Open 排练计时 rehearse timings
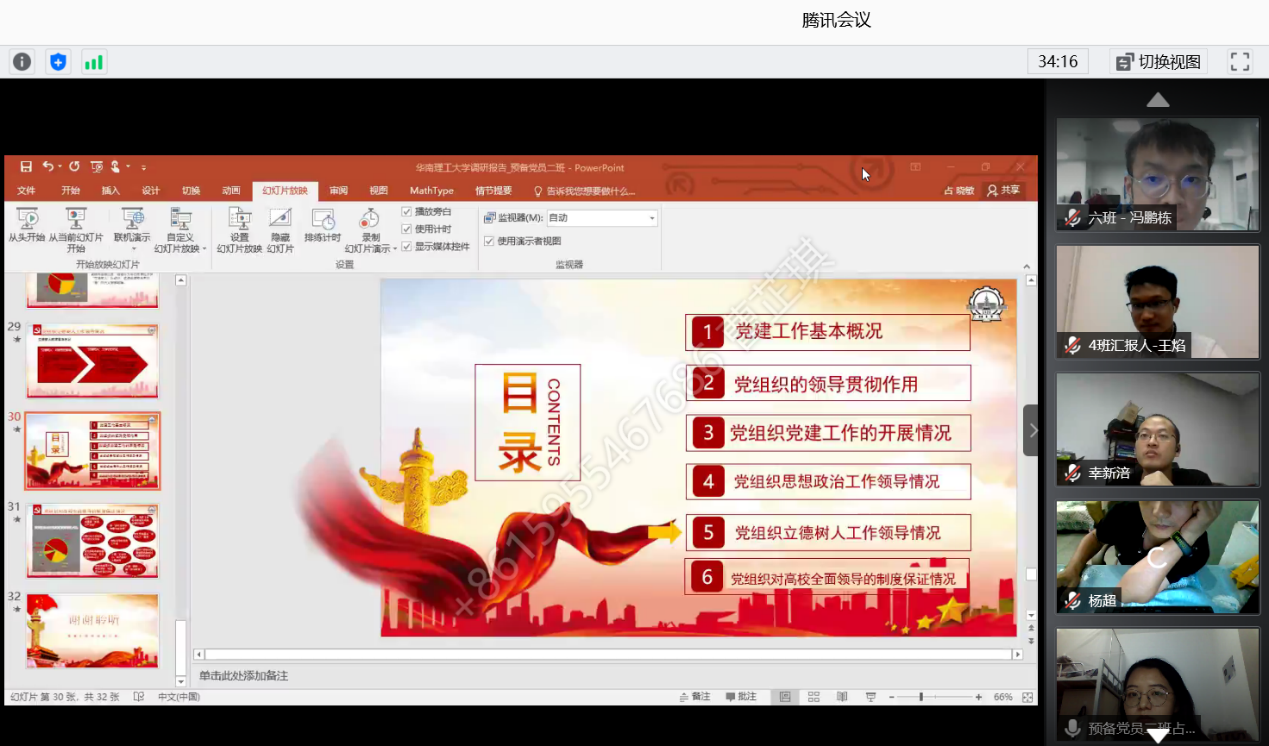 coord(322,228)
